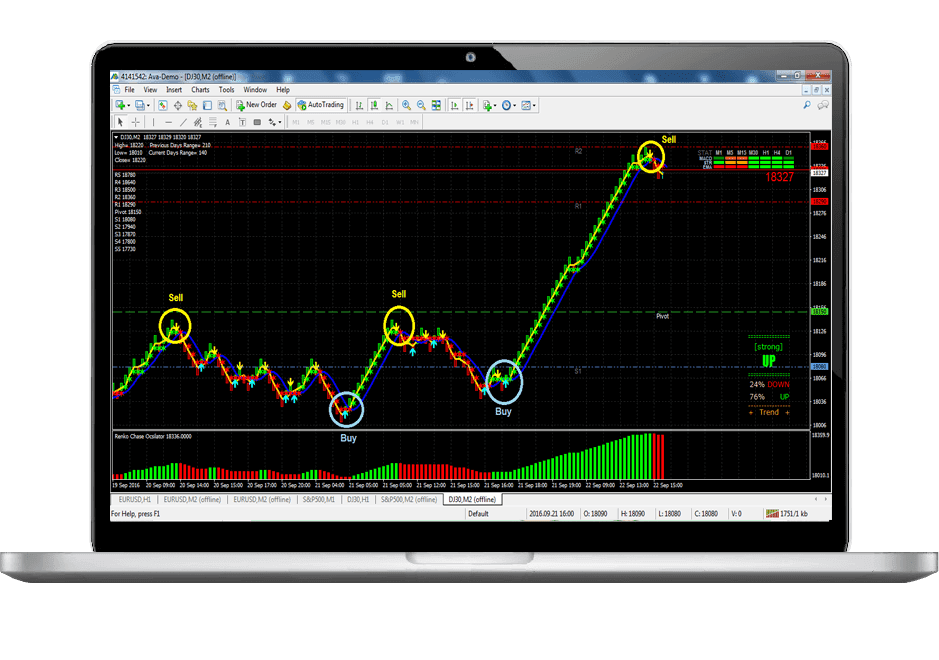
Task: Toggle chart Auto Scroll
Action: 455,105
